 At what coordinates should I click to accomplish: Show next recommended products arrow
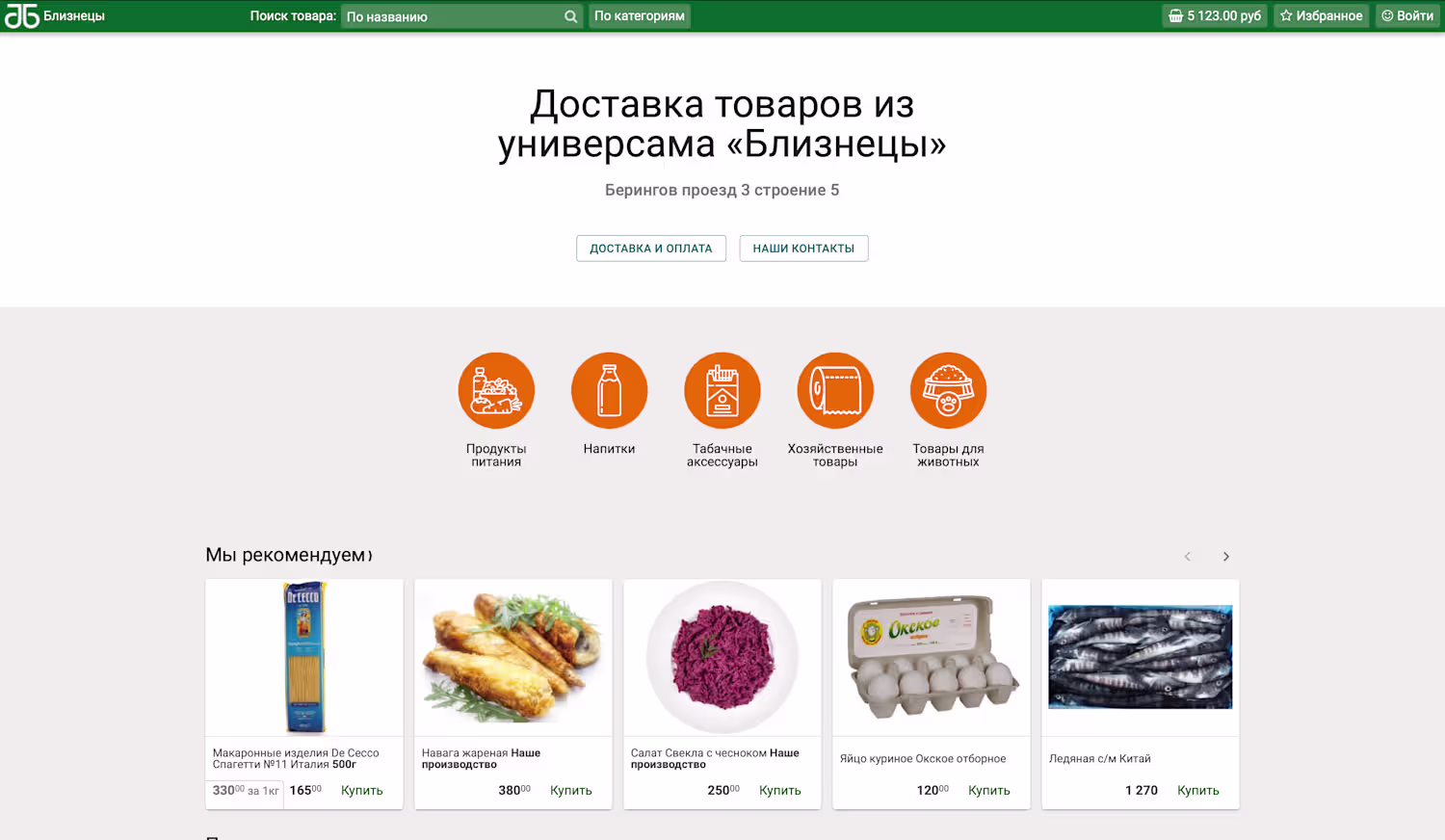[1225, 557]
